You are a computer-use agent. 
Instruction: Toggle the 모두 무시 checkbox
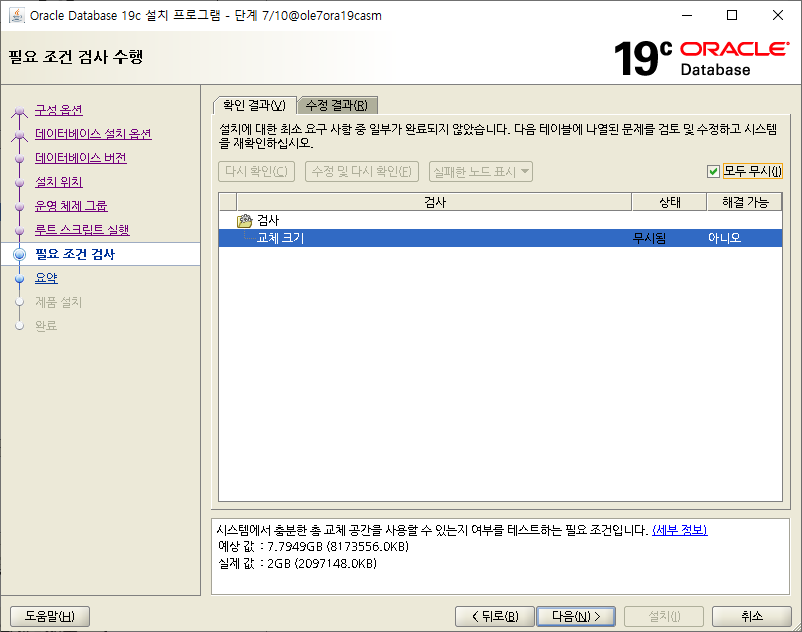(x=713, y=171)
